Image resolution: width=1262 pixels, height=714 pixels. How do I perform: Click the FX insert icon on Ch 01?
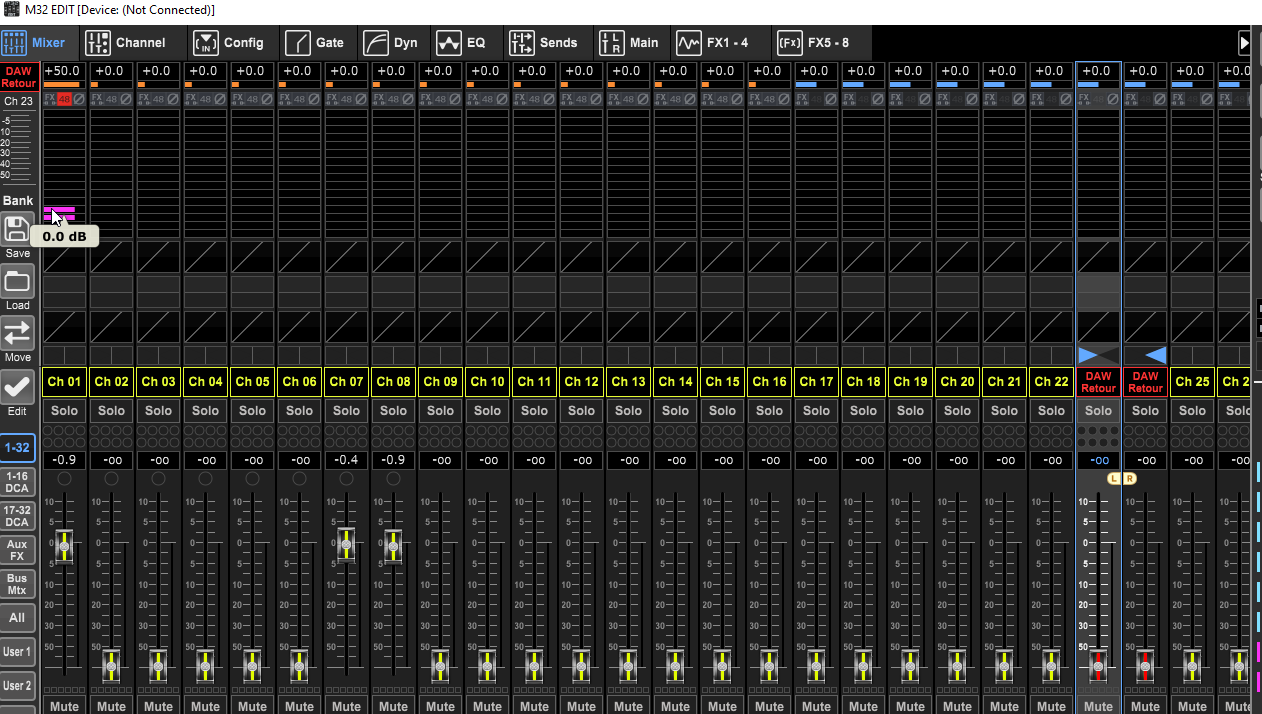point(49,99)
